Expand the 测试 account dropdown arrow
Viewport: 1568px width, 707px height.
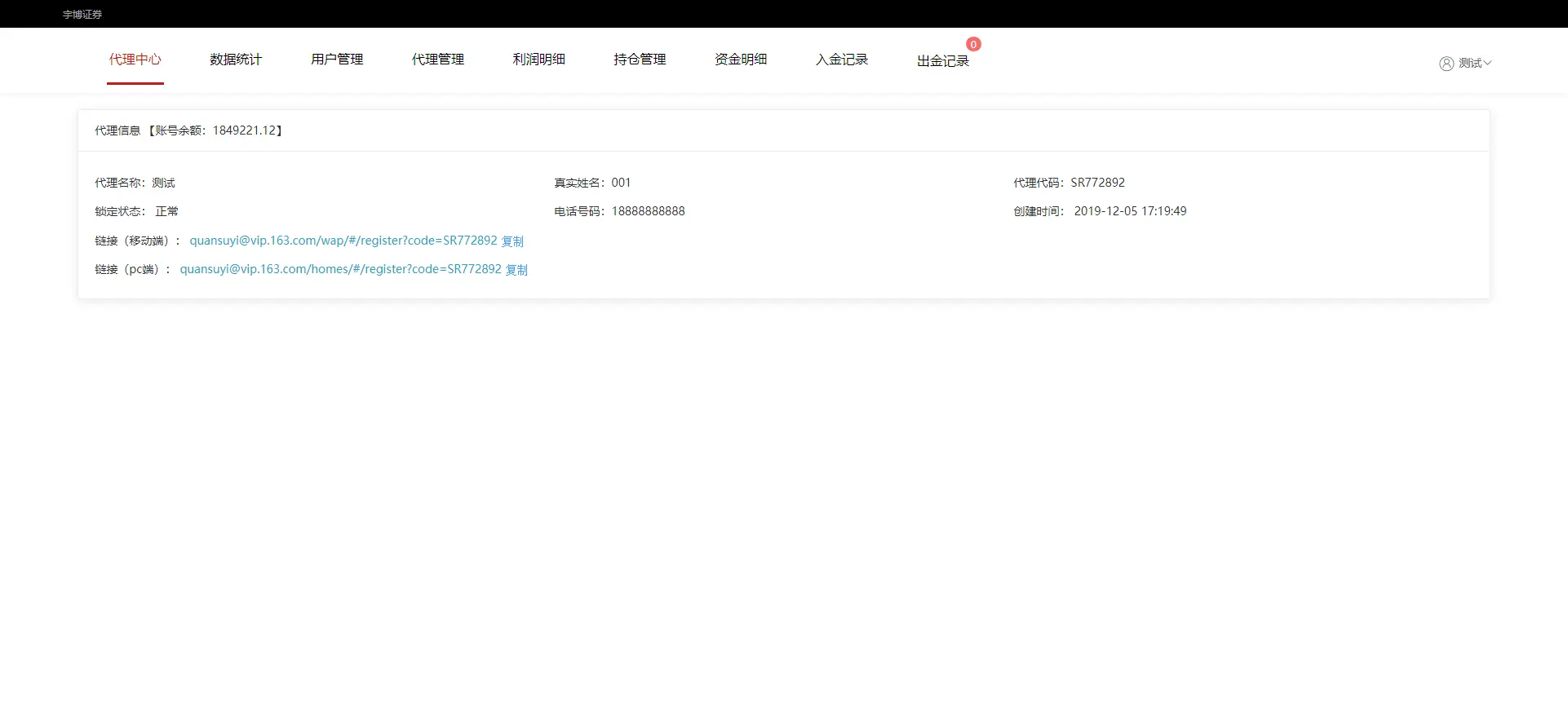[x=1487, y=64]
